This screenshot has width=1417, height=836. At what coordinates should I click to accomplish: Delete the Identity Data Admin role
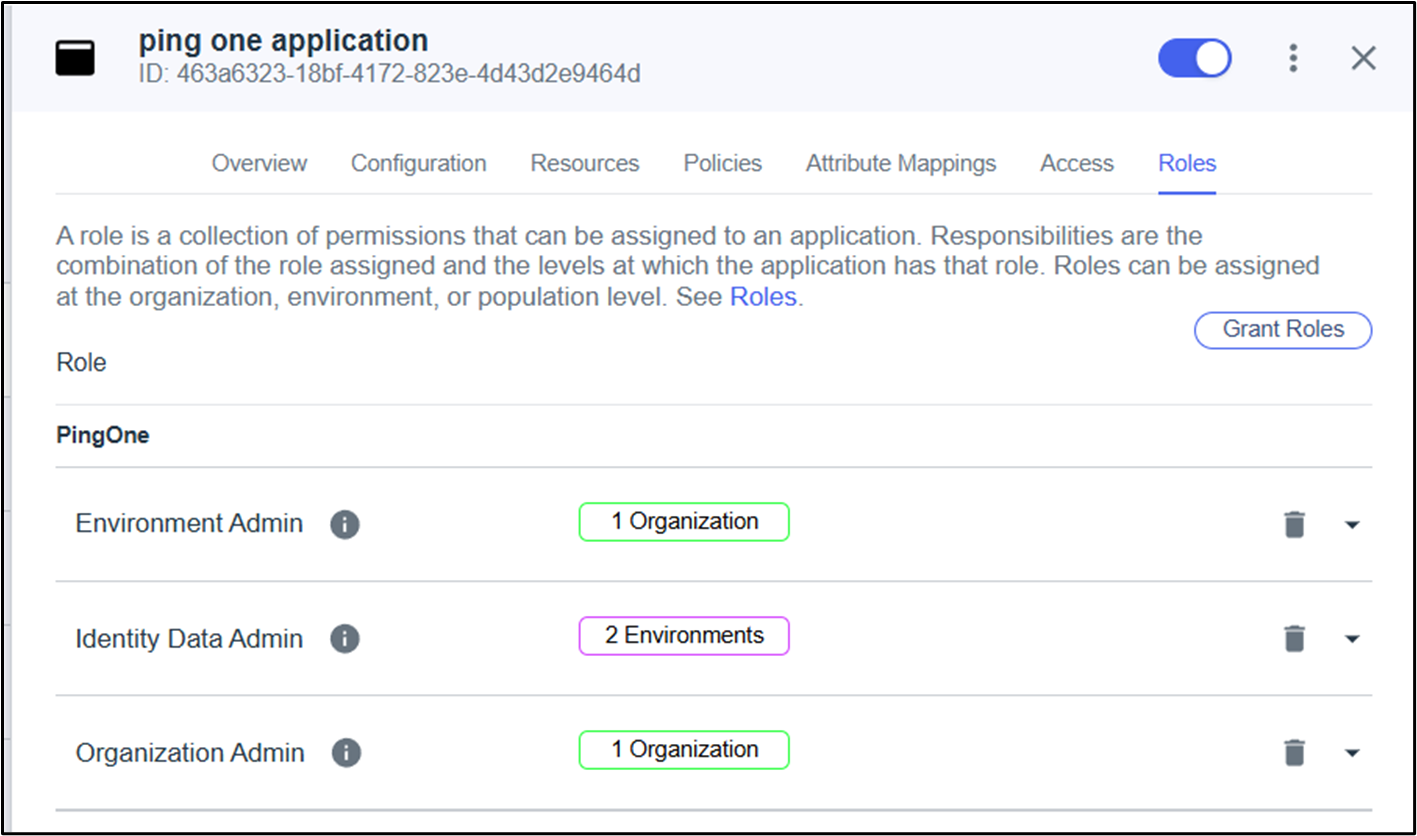tap(1294, 638)
